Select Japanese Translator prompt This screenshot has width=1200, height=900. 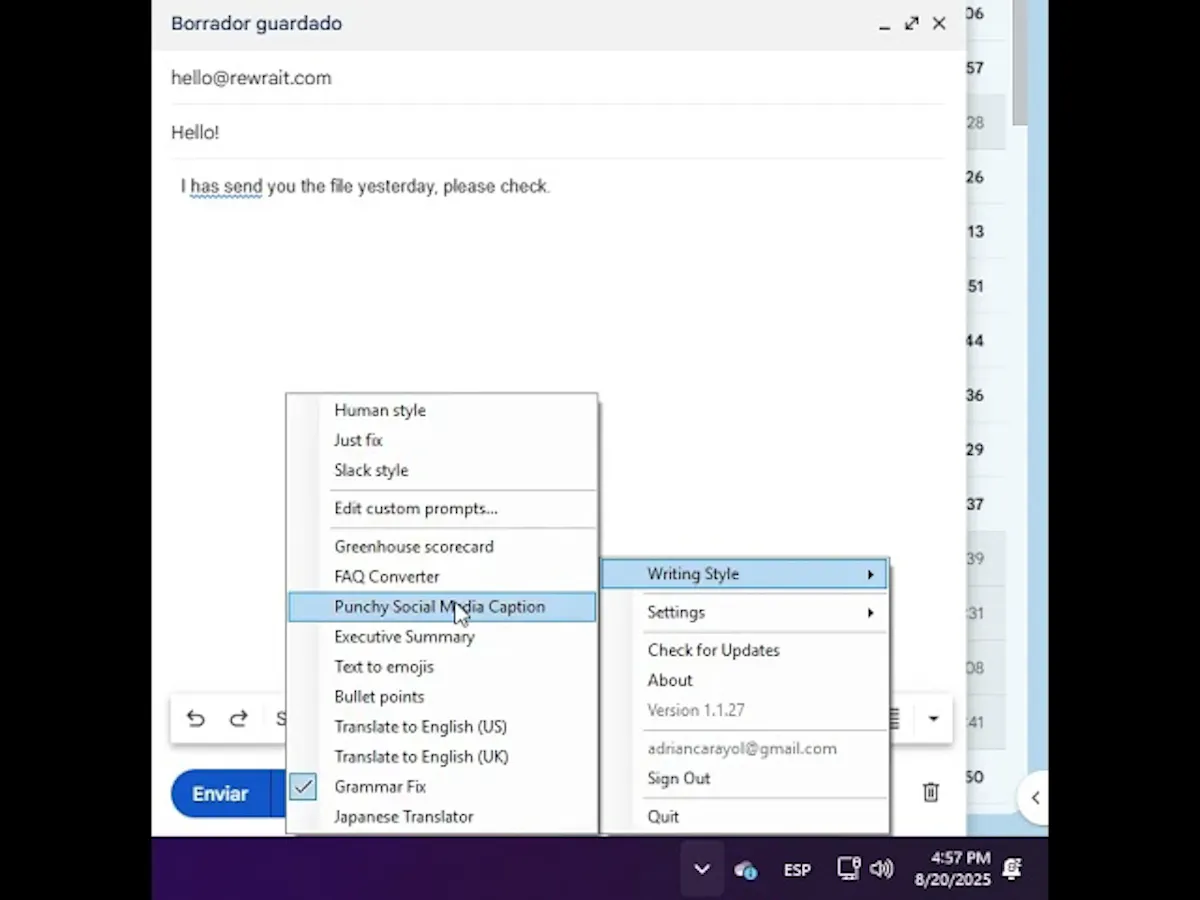click(x=441, y=816)
